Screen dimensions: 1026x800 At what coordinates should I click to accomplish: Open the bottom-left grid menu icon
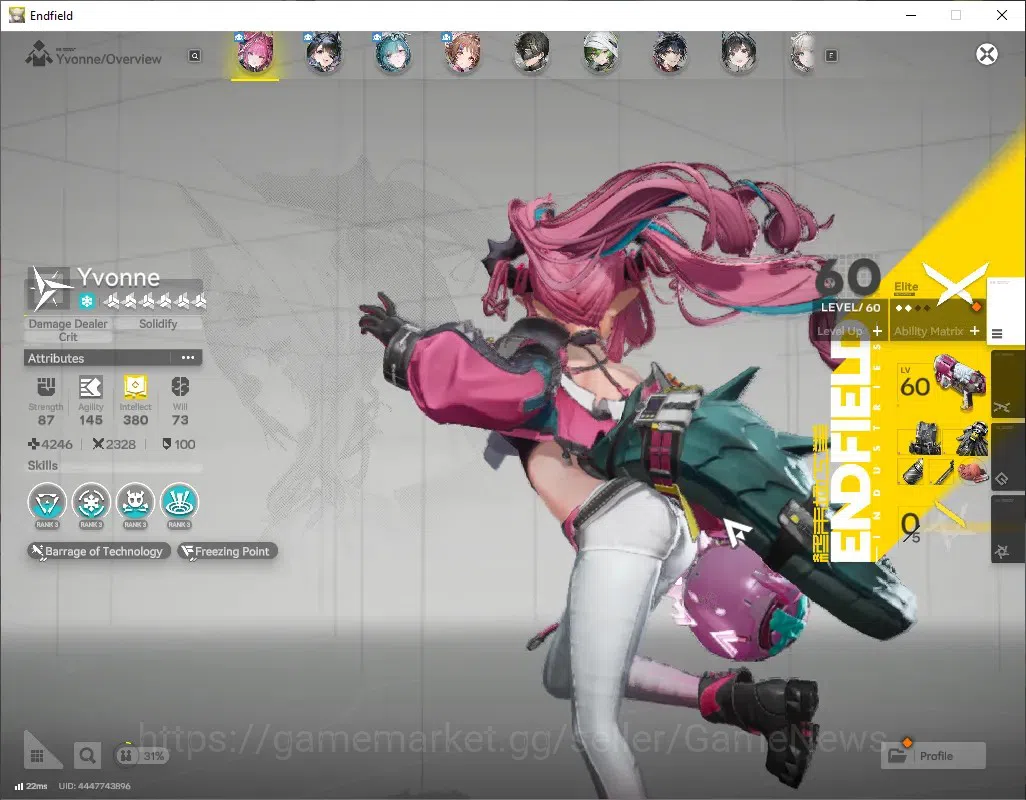pos(37,756)
